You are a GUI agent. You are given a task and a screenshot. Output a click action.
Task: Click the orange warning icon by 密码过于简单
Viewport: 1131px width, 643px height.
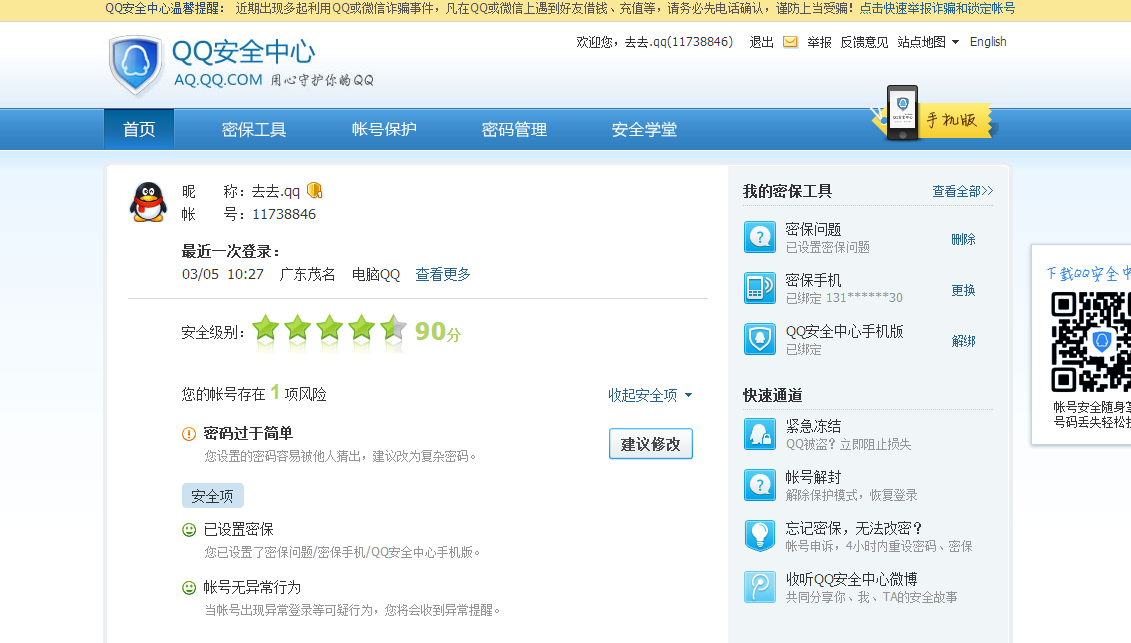click(x=189, y=434)
